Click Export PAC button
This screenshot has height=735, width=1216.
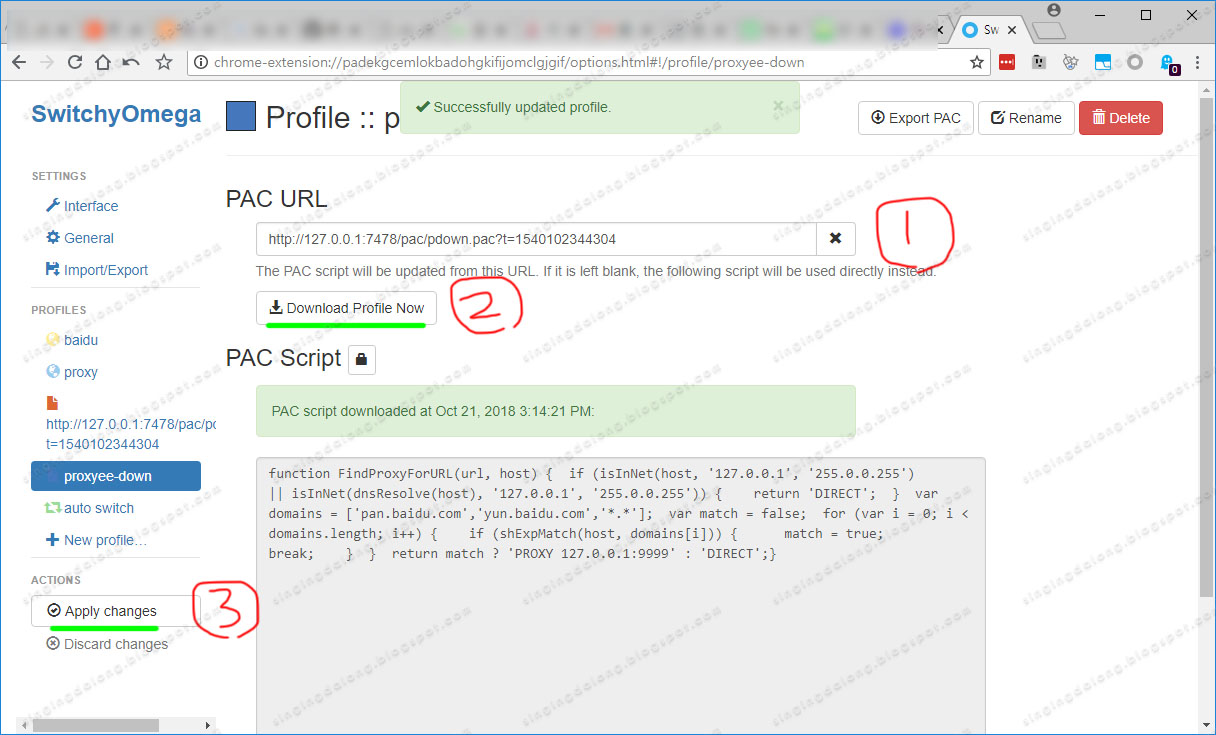(916, 118)
